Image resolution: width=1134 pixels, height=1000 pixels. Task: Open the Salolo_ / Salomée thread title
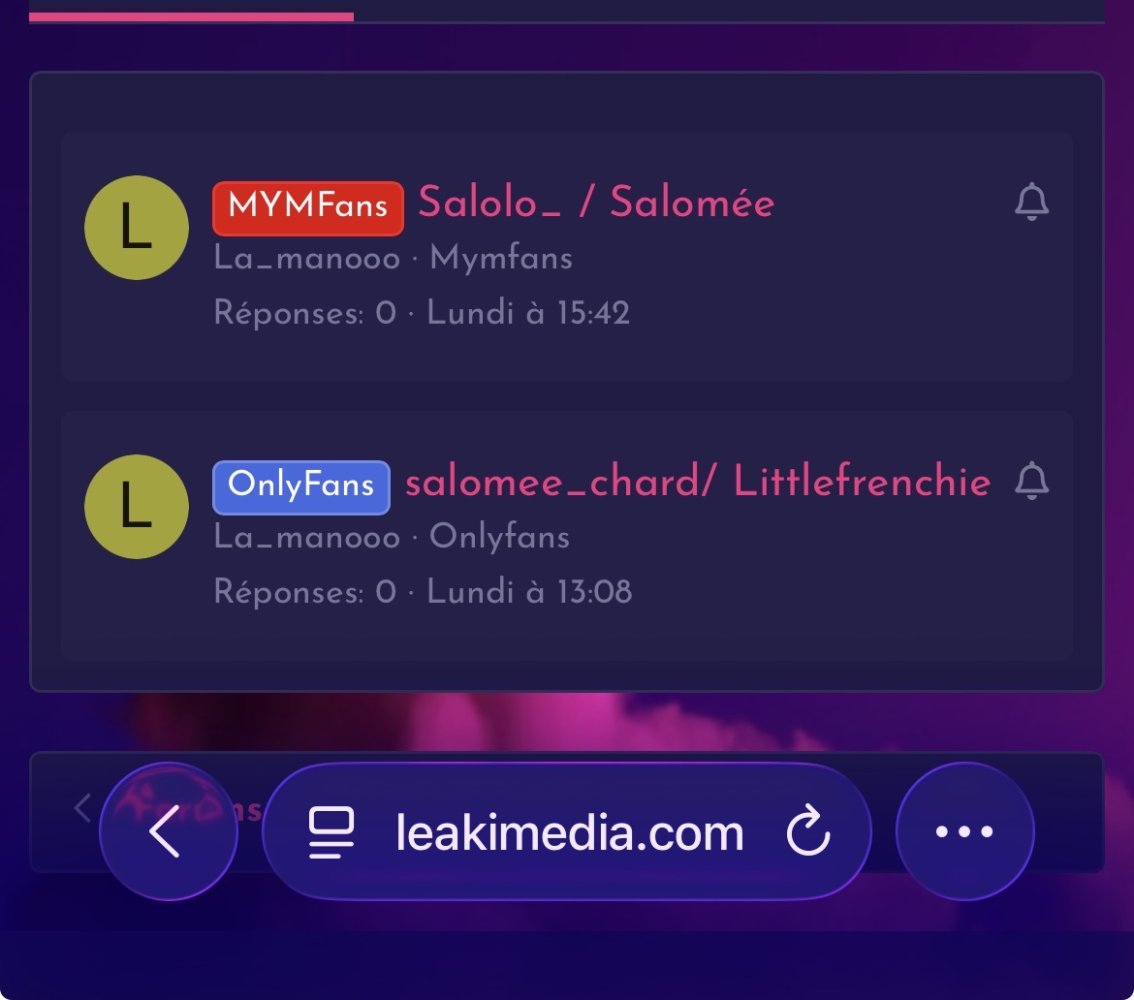tap(597, 202)
